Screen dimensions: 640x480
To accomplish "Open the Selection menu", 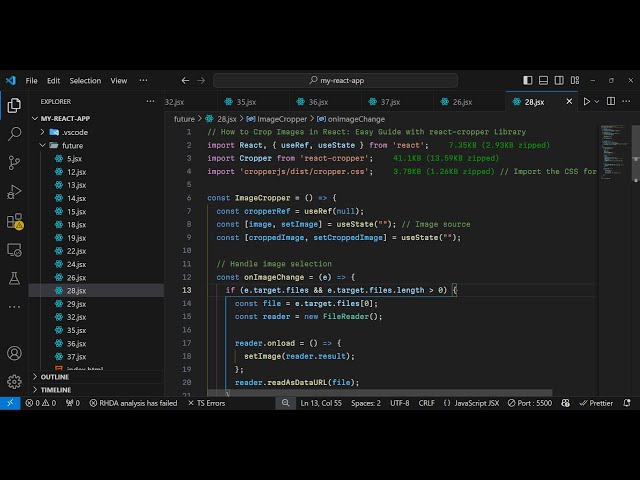I will (x=85, y=80).
